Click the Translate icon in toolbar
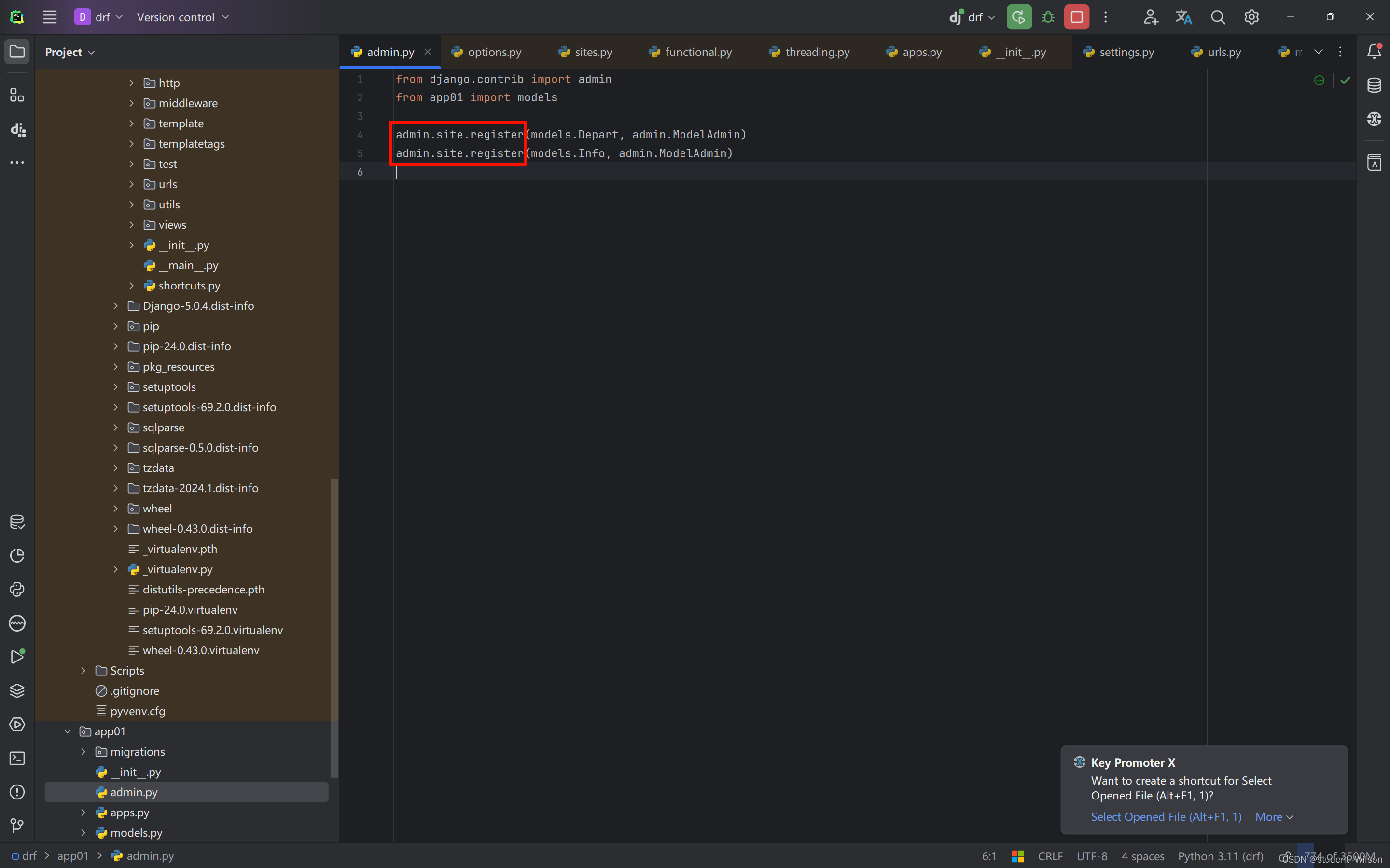Screen dimensions: 1390x868 coord(1184,17)
